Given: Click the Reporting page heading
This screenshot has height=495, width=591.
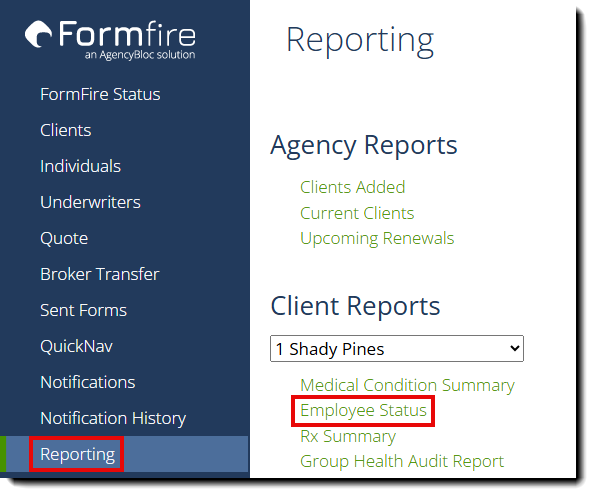Looking at the screenshot, I should [360, 41].
